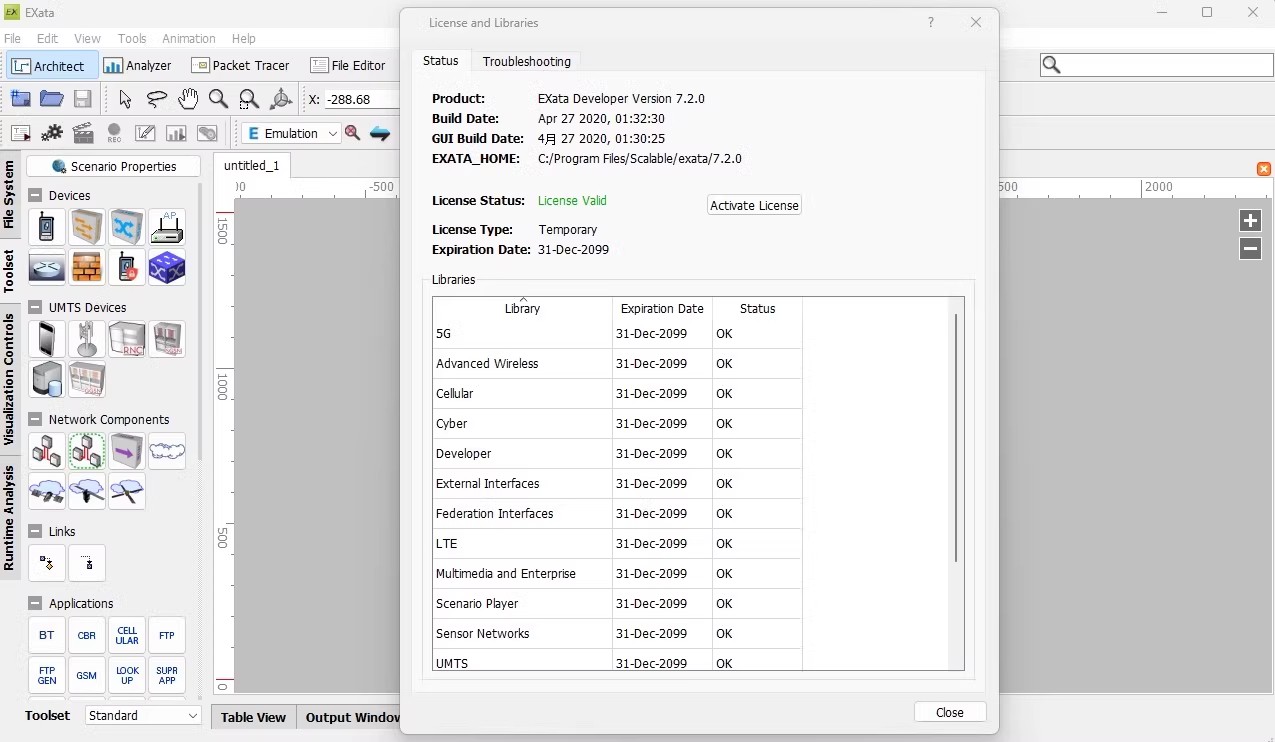Click the Activate License button
This screenshot has height=742, width=1275.
coord(754,205)
